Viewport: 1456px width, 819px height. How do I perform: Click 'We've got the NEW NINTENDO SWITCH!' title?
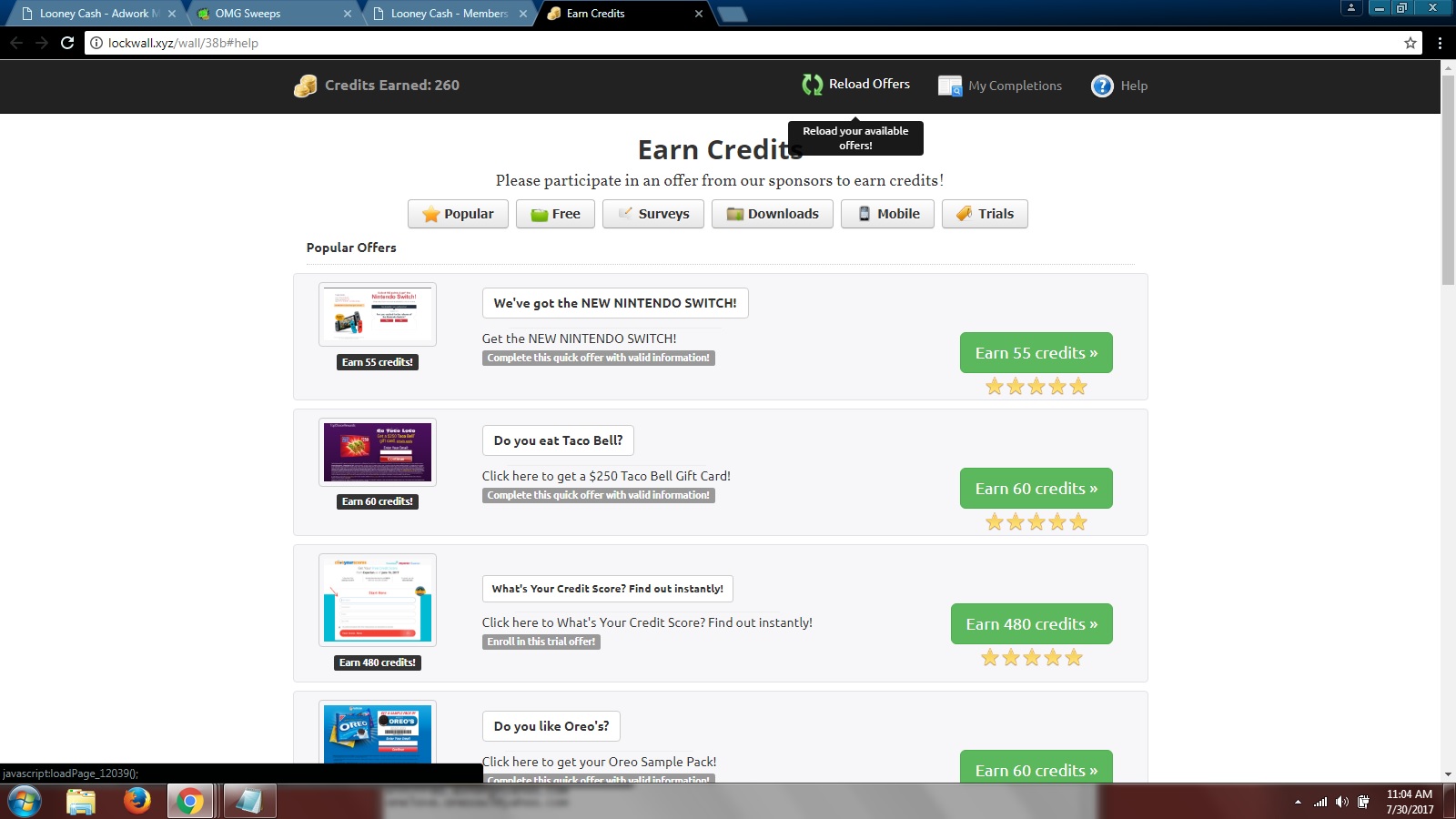point(615,303)
